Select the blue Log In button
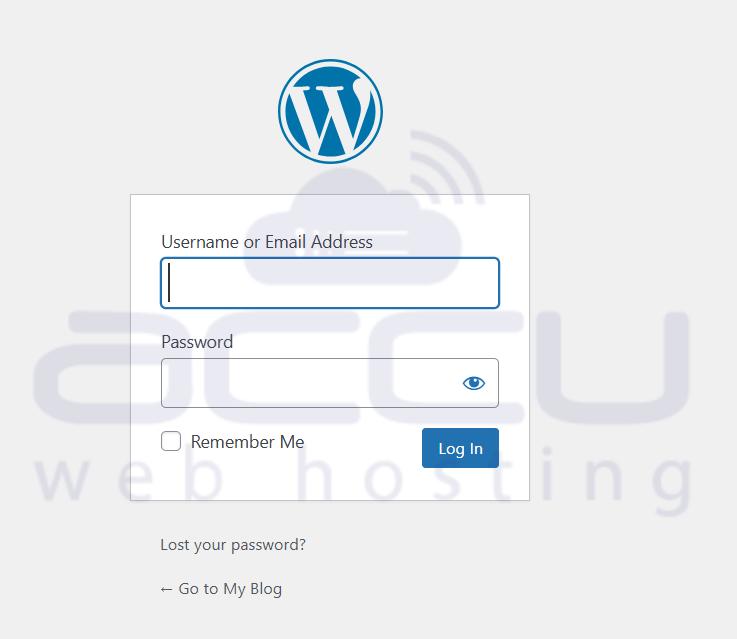This screenshot has height=639, width=737. [460, 448]
